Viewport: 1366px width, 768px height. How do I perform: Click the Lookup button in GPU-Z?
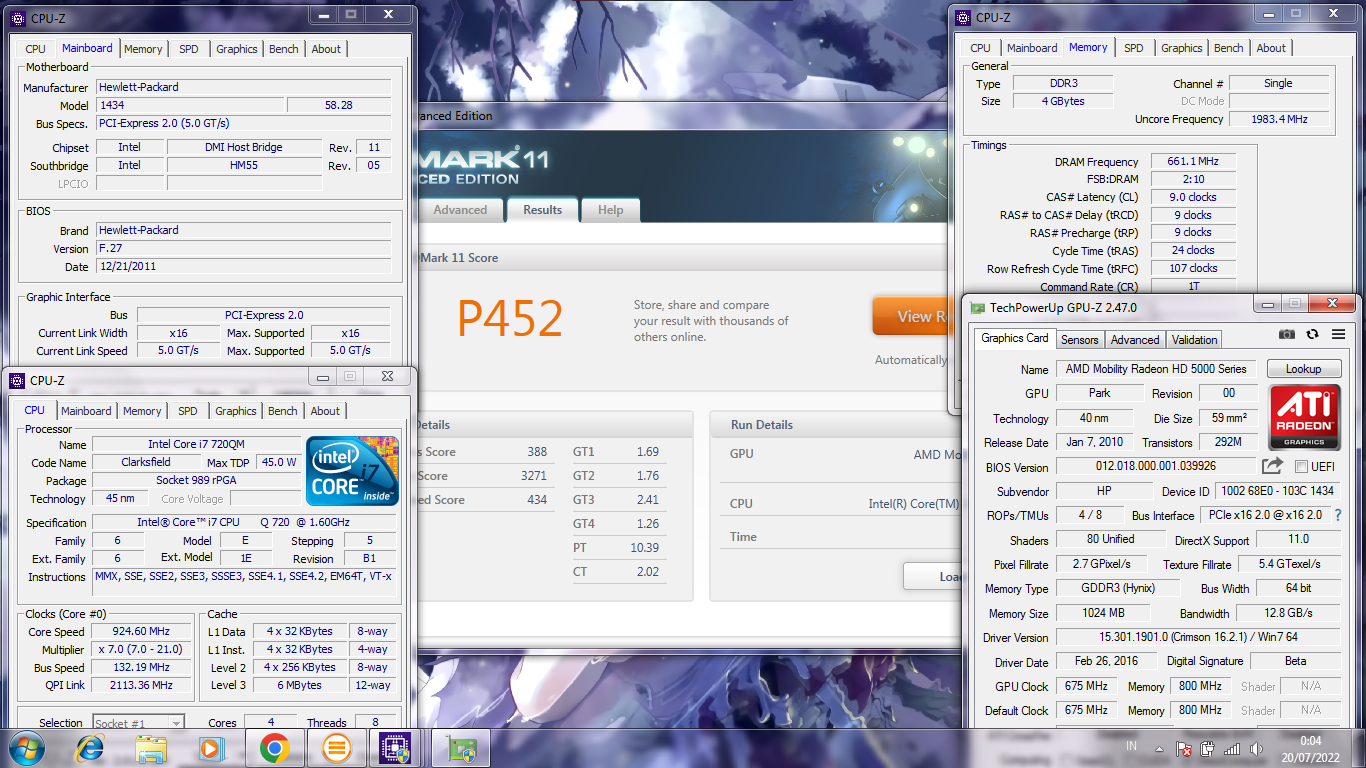point(1303,369)
